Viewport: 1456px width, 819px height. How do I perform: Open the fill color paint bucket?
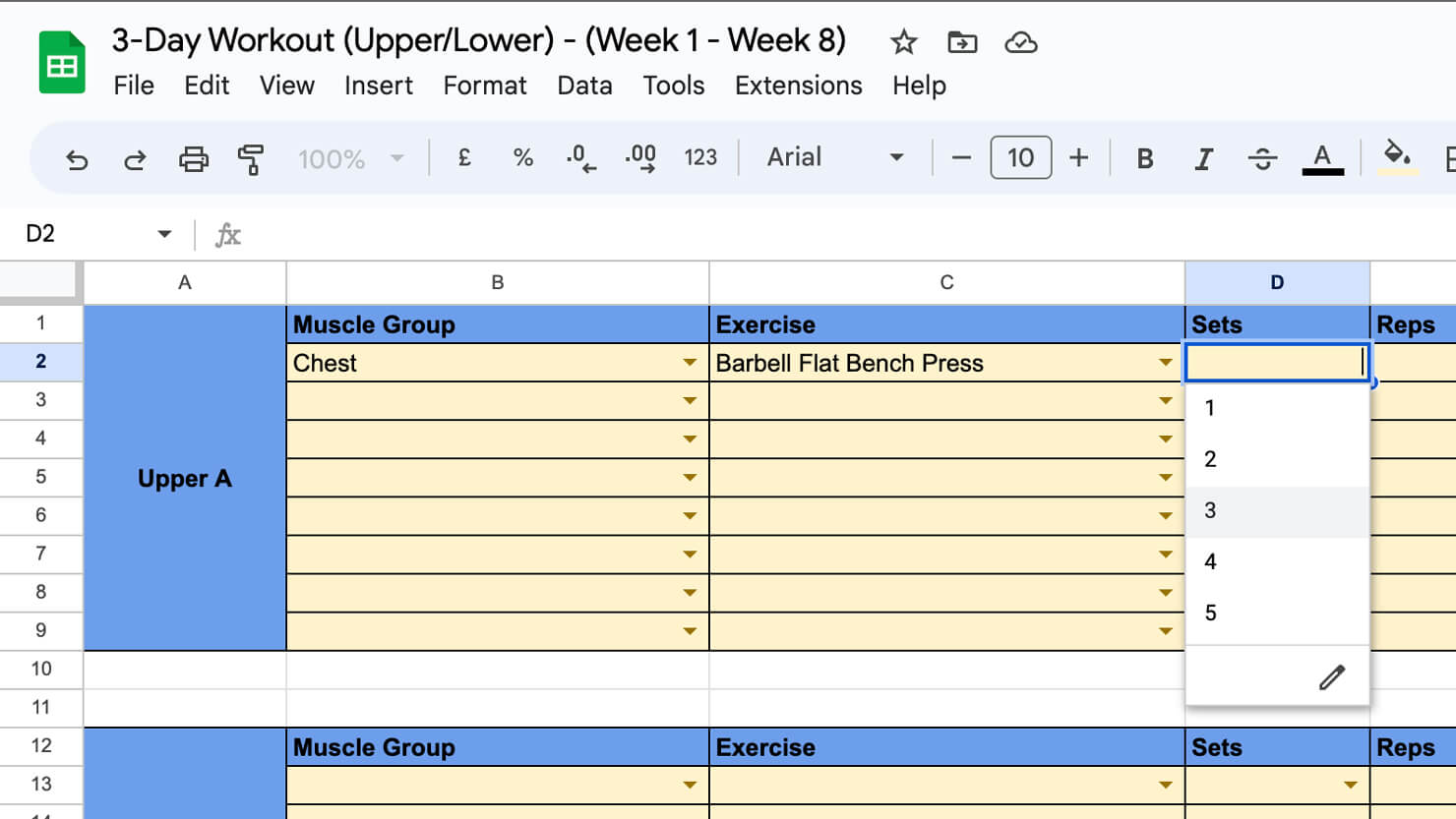pos(1397,155)
